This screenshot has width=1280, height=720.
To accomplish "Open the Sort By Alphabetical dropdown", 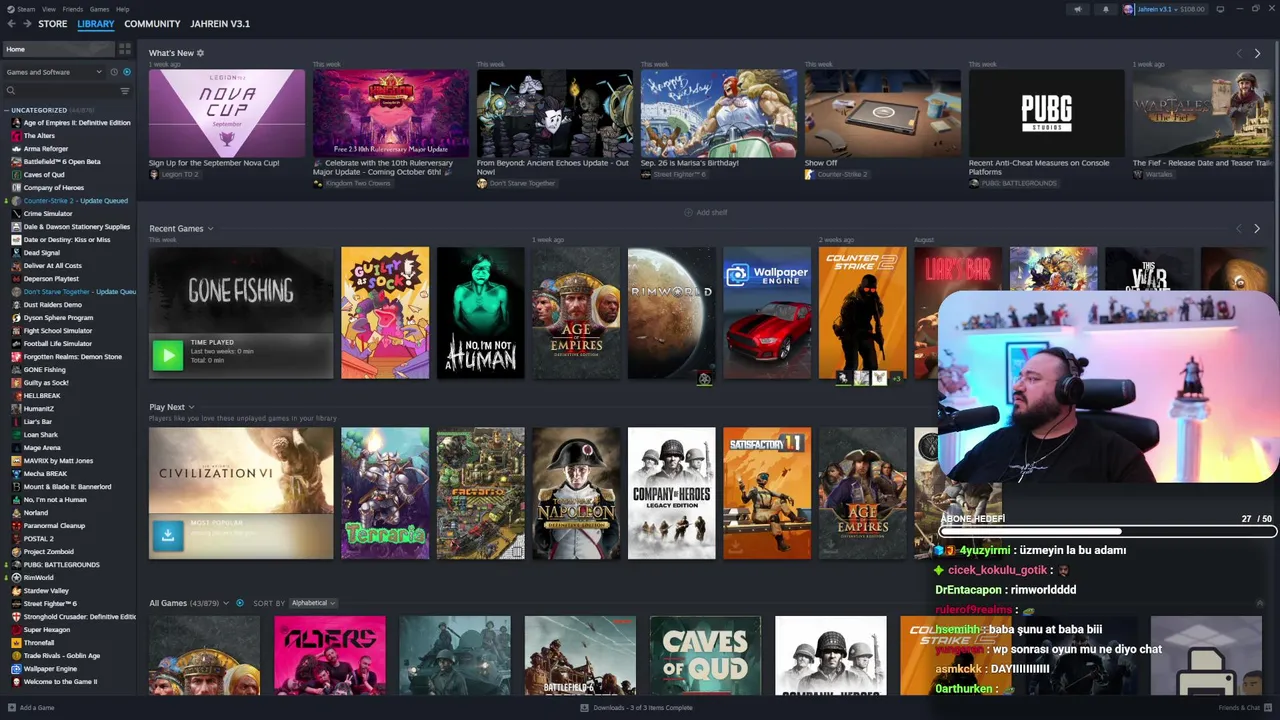I will point(313,603).
